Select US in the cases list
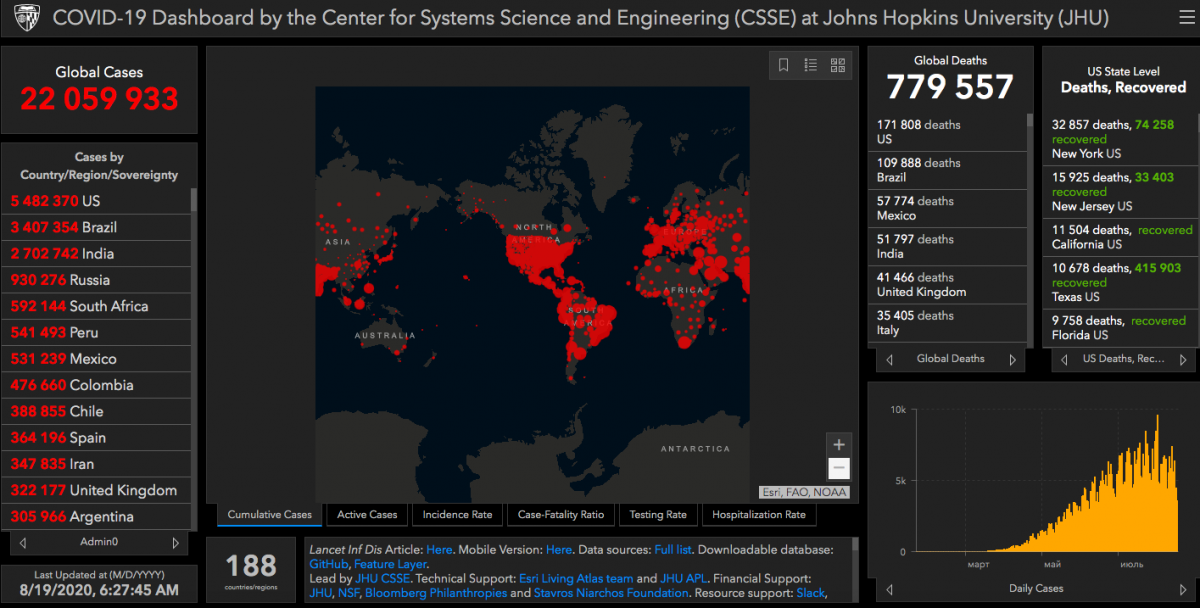Viewport: 1200px width, 608px height. (x=97, y=201)
